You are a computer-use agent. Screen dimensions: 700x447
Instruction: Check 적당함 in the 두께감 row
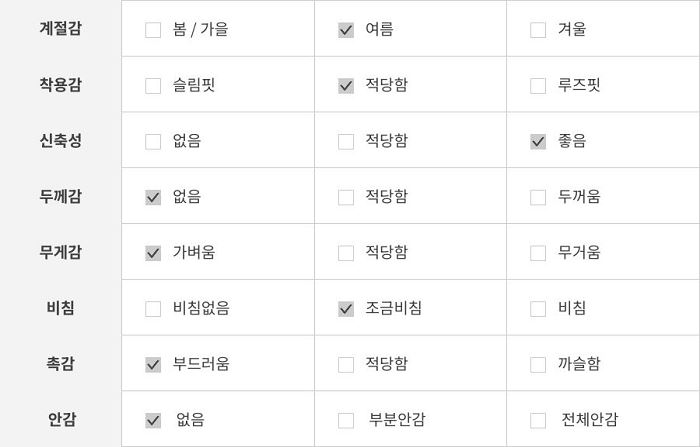pyautogui.click(x=346, y=197)
